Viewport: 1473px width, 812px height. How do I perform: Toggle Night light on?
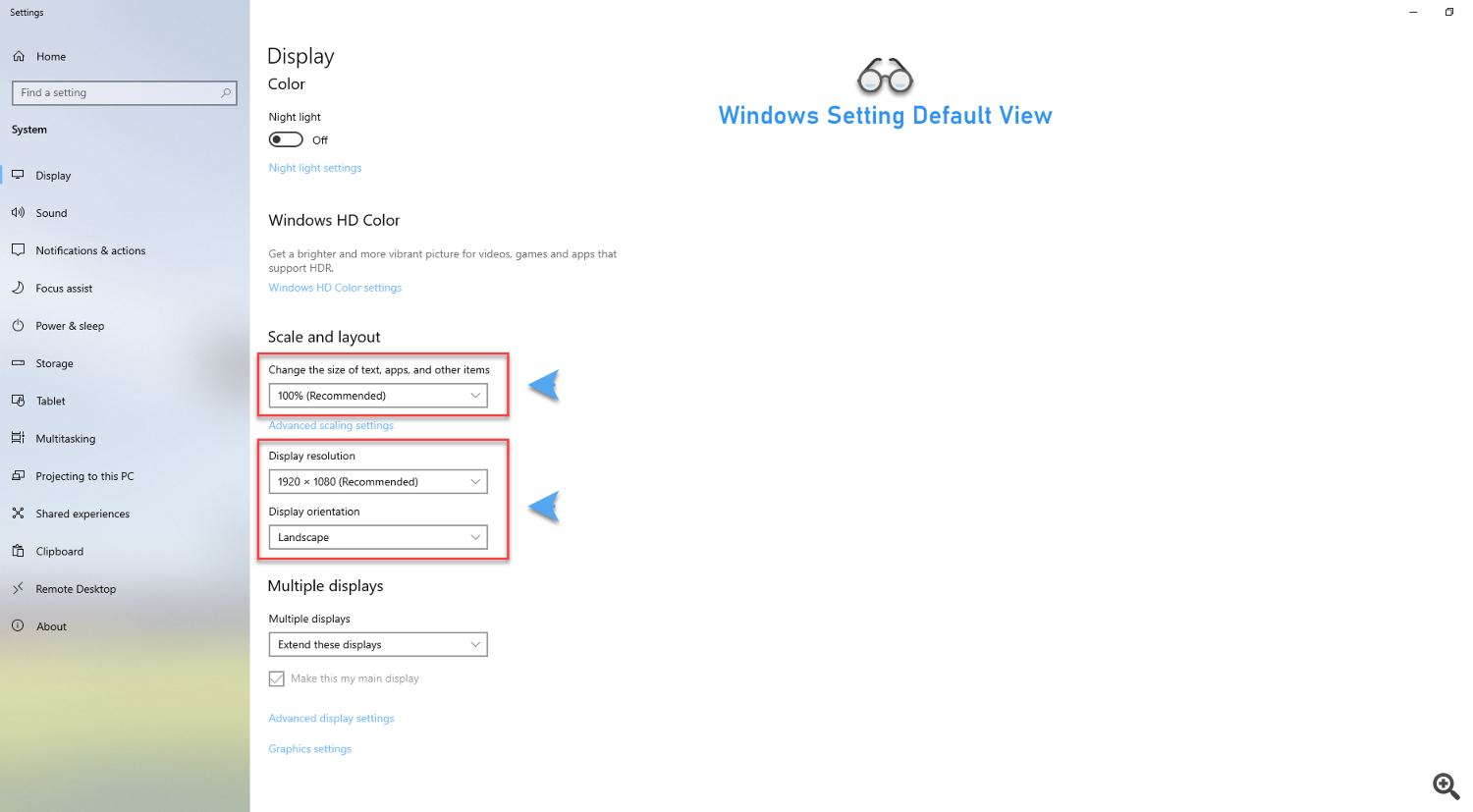285,138
